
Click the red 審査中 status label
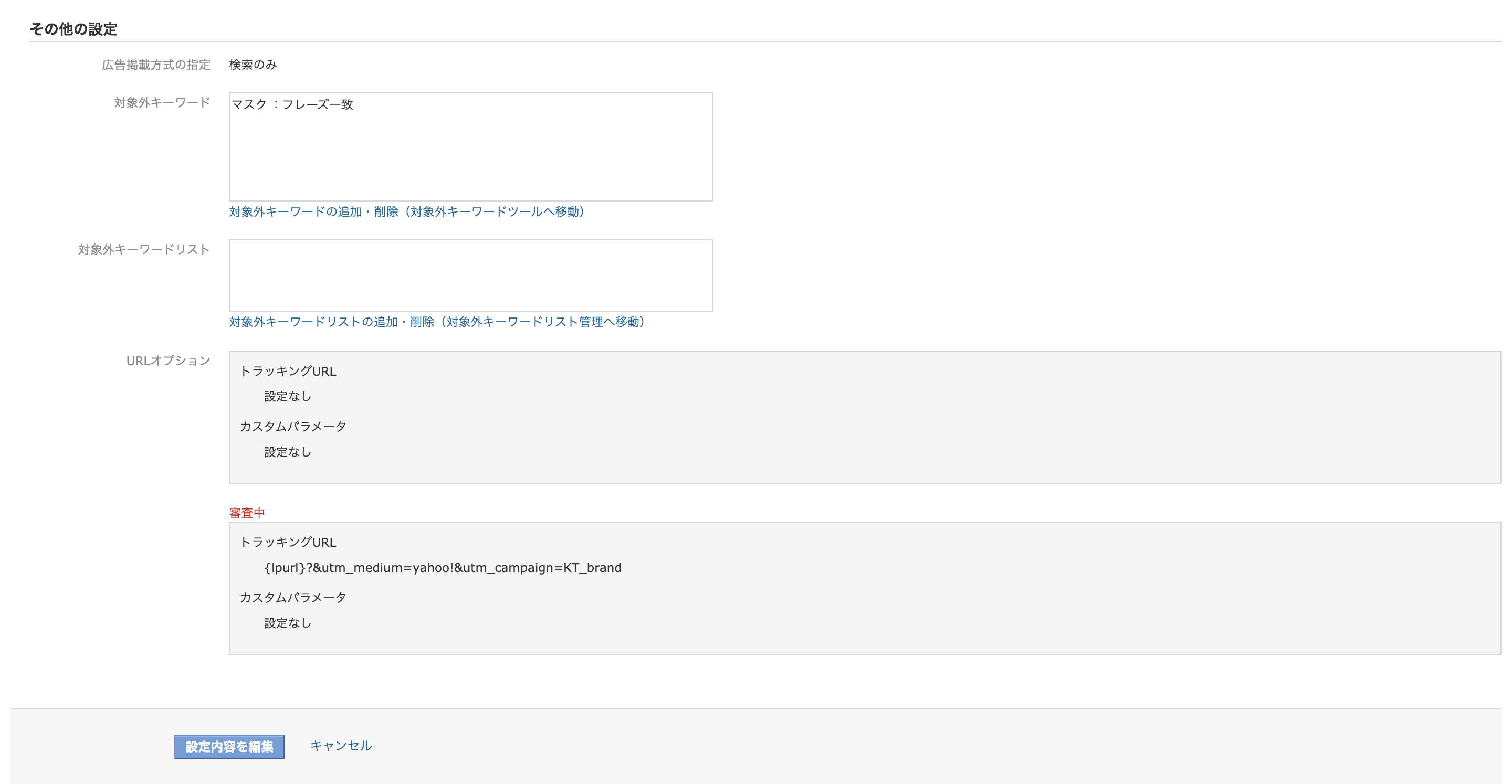click(247, 513)
